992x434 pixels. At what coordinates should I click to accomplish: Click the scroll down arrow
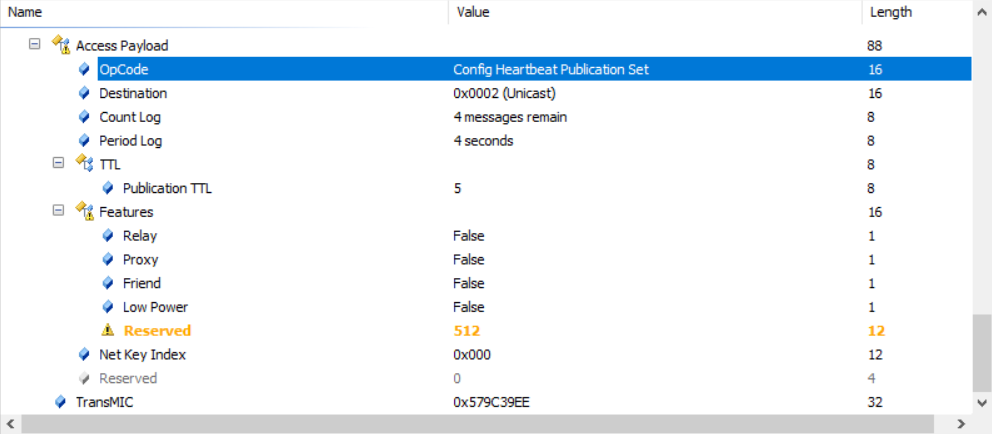pyautogui.click(x=982, y=402)
